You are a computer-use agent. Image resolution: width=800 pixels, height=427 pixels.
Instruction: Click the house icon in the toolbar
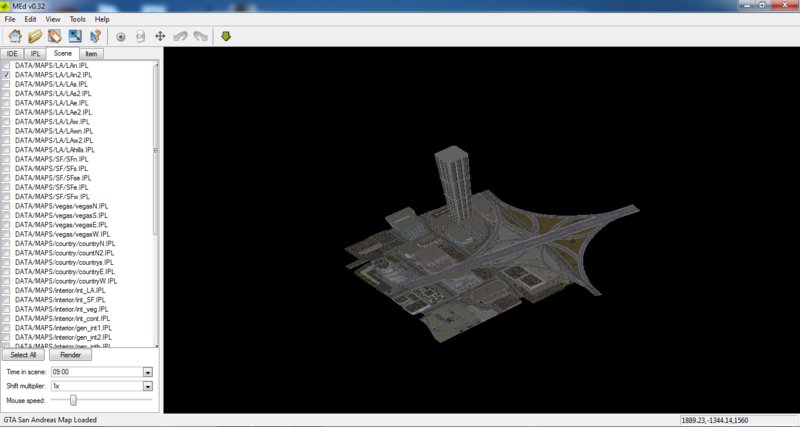(15, 36)
